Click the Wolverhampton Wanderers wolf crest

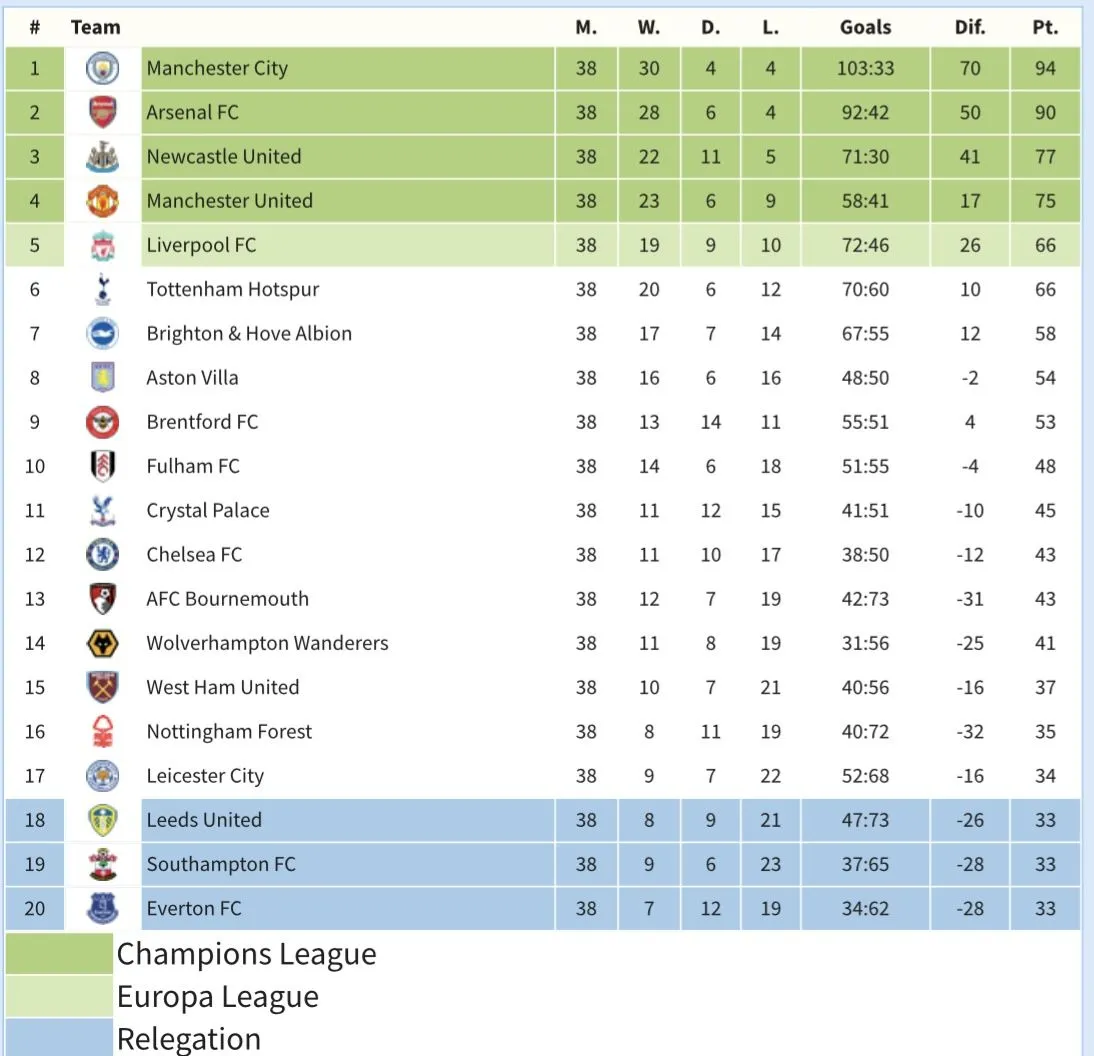tap(102, 643)
